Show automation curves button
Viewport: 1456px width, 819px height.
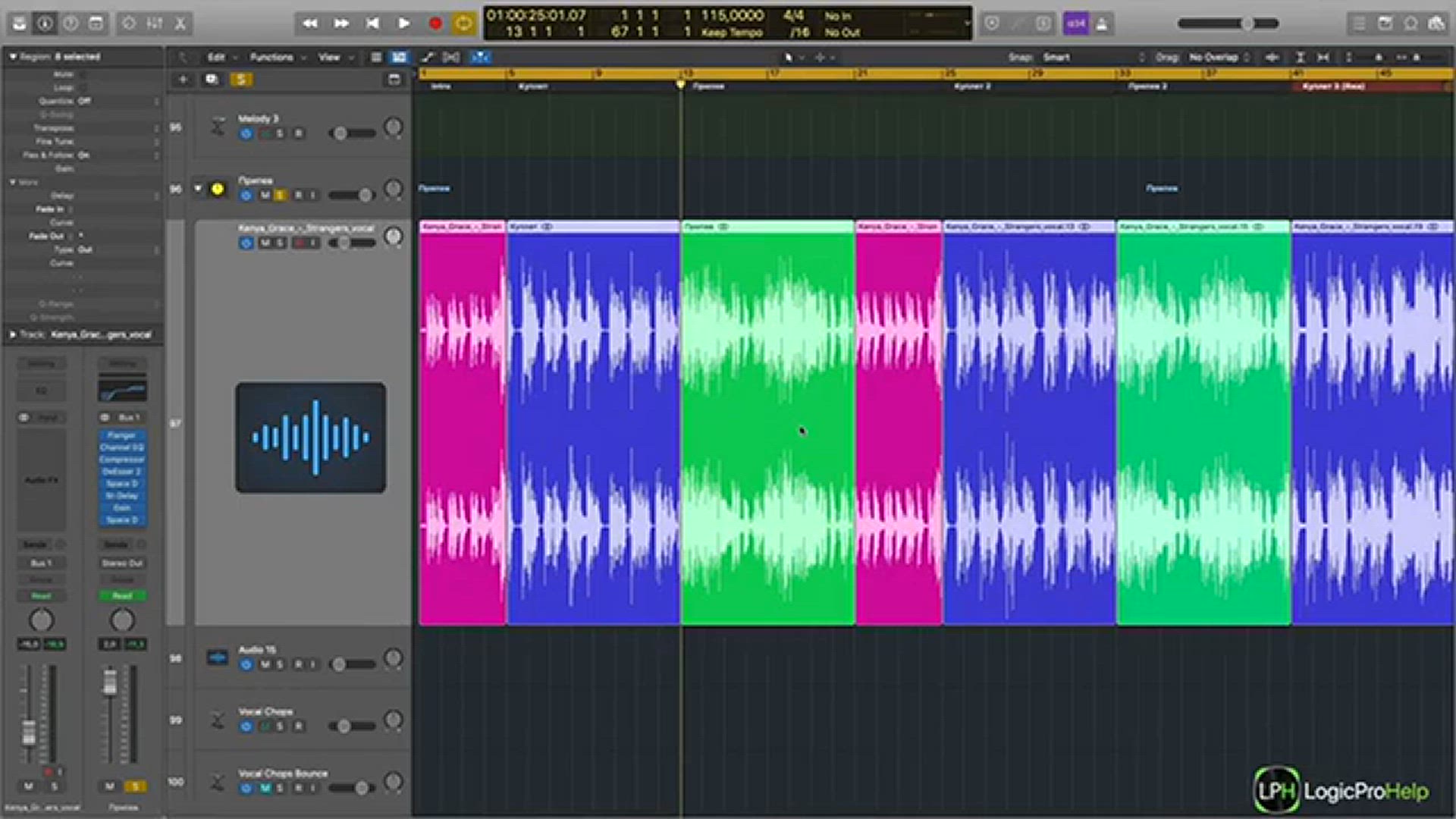tap(428, 57)
